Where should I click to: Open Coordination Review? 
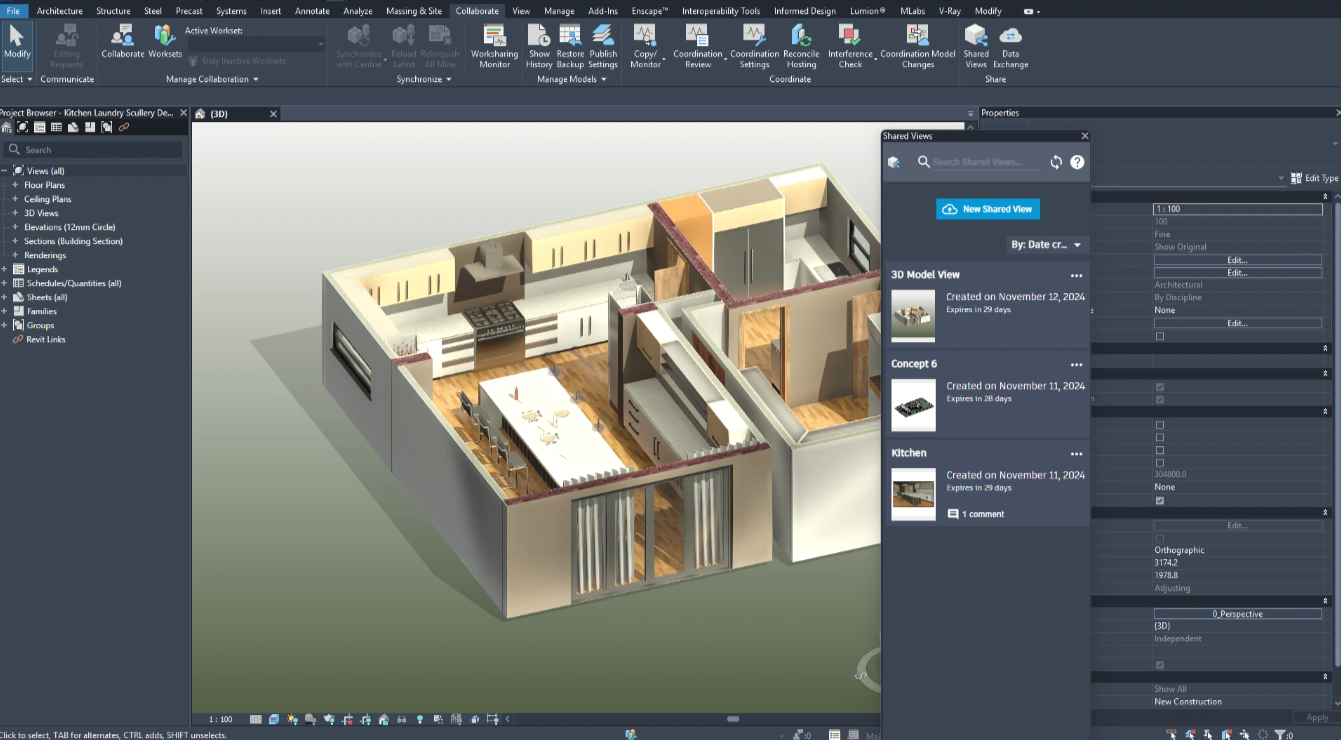click(697, 46)
